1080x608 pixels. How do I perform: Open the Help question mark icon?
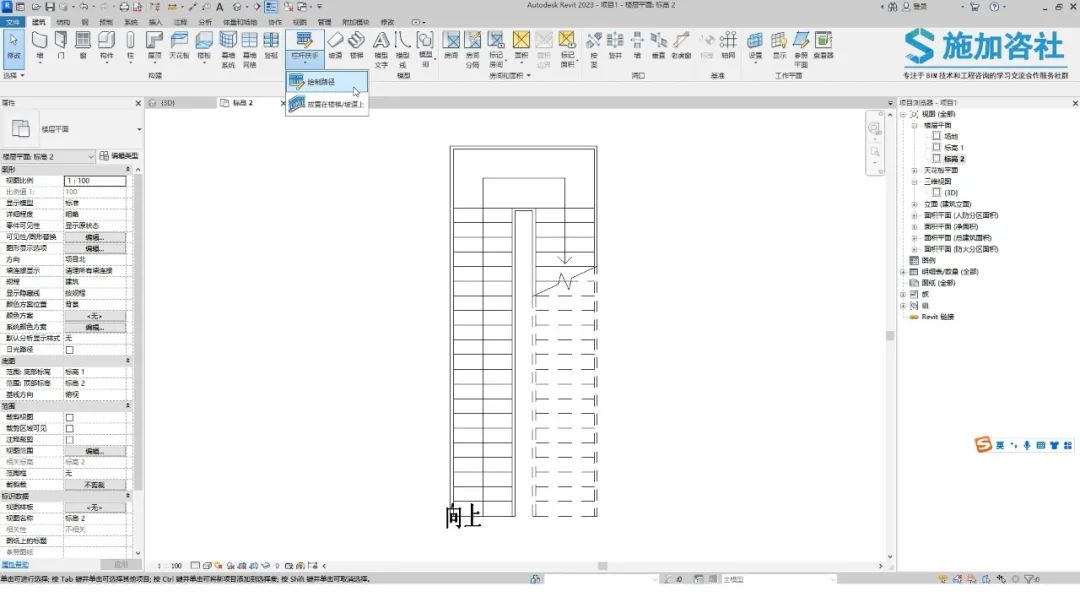pyautogui.click(x=994, y=7)
